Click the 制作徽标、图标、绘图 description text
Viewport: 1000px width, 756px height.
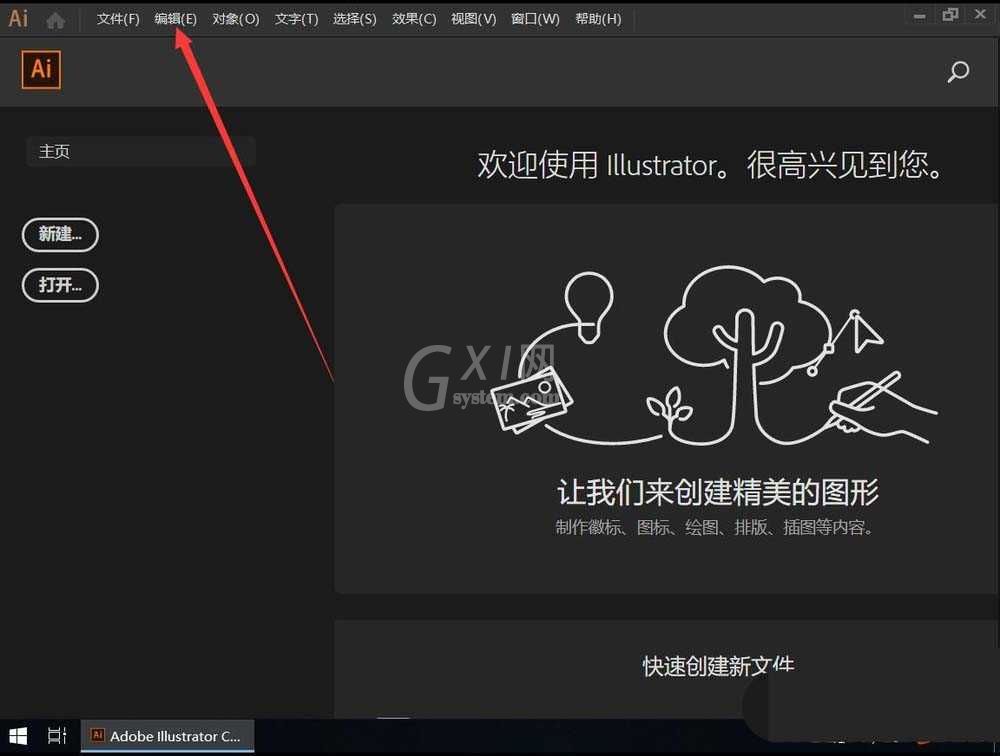click(714, 527)
